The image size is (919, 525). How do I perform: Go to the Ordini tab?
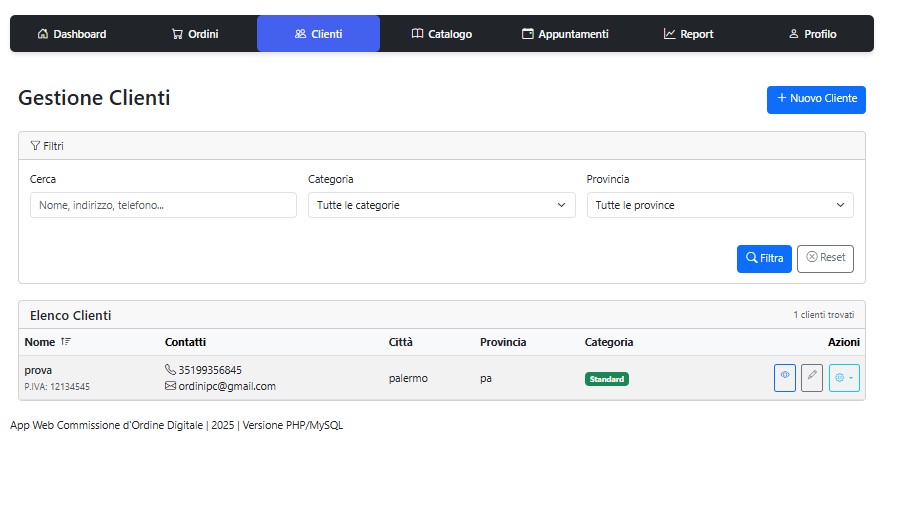[195, 34]
